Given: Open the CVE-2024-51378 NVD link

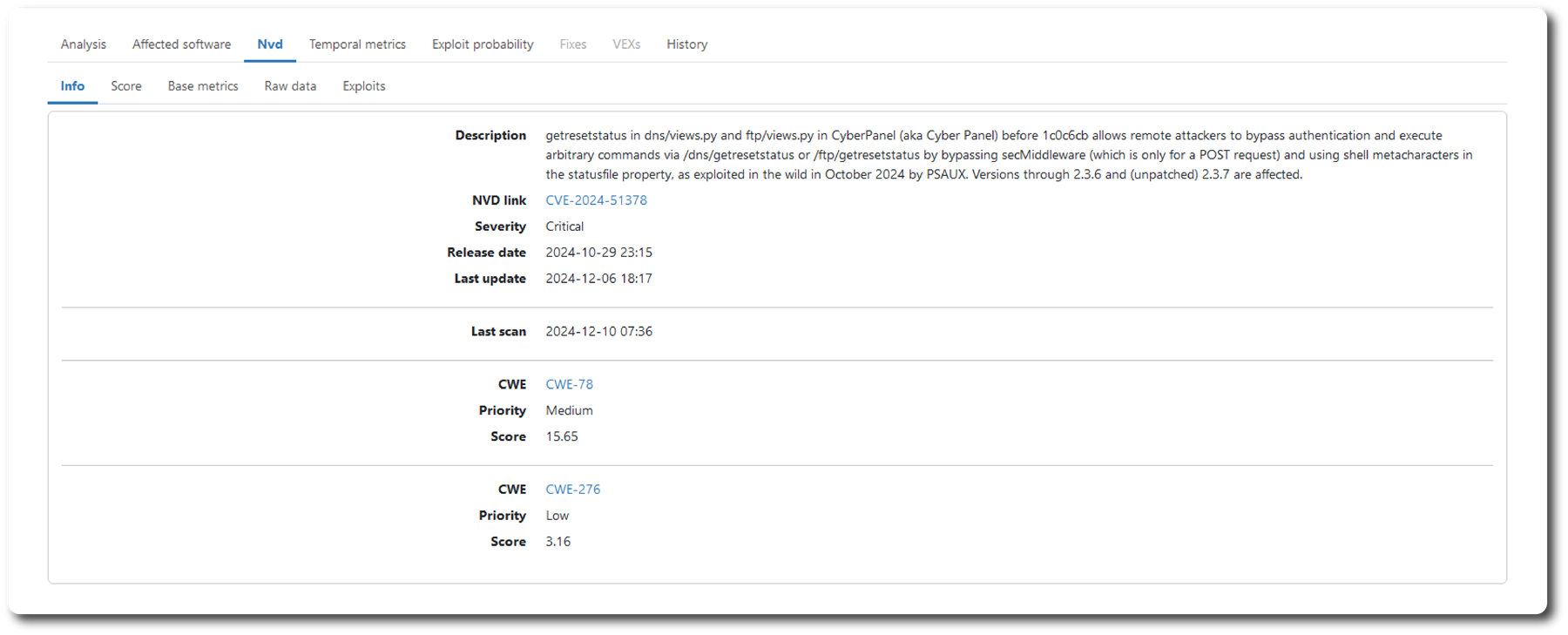Looking at the screenshot, I should pyautogui.click(x=596, y=200).
